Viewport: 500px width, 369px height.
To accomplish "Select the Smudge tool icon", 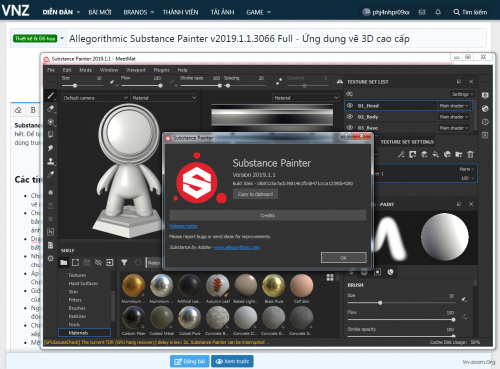I will click(x=51, y=148).
